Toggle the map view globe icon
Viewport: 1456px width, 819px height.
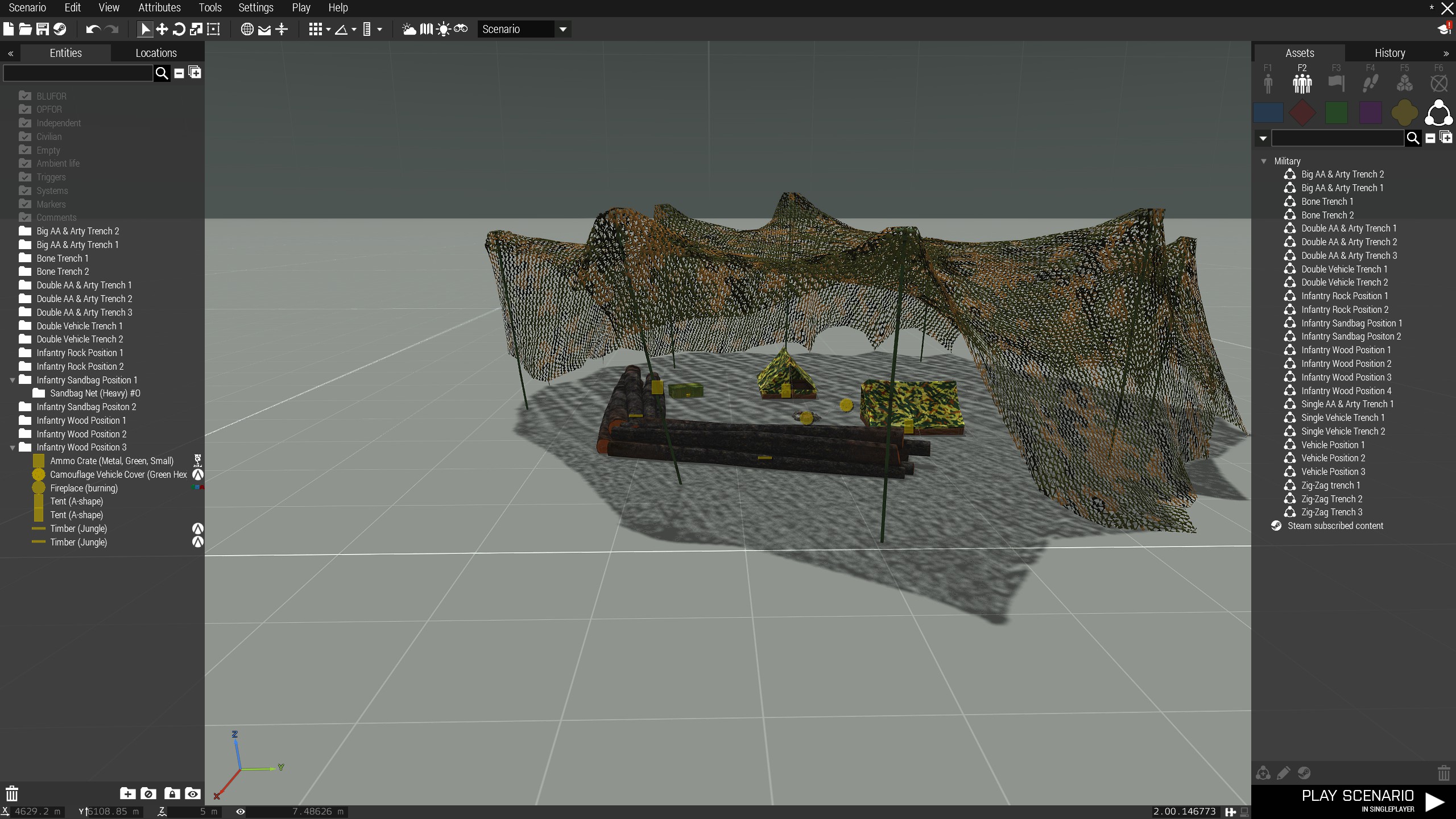click(247, 29)
